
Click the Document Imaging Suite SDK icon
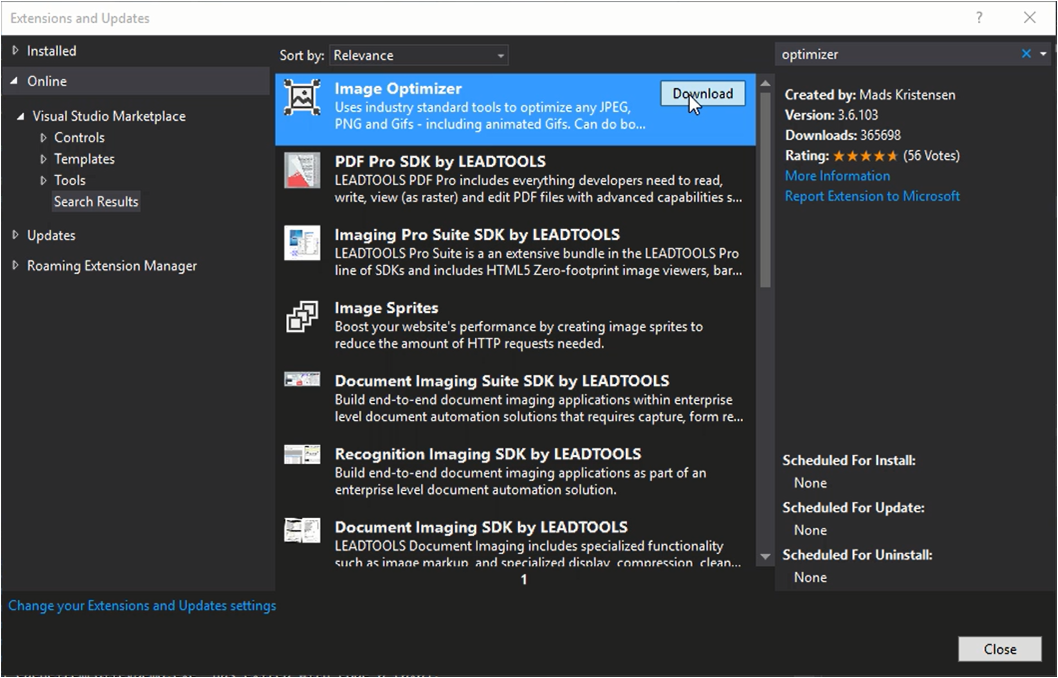pyautogui.click(x=302, y=379)
